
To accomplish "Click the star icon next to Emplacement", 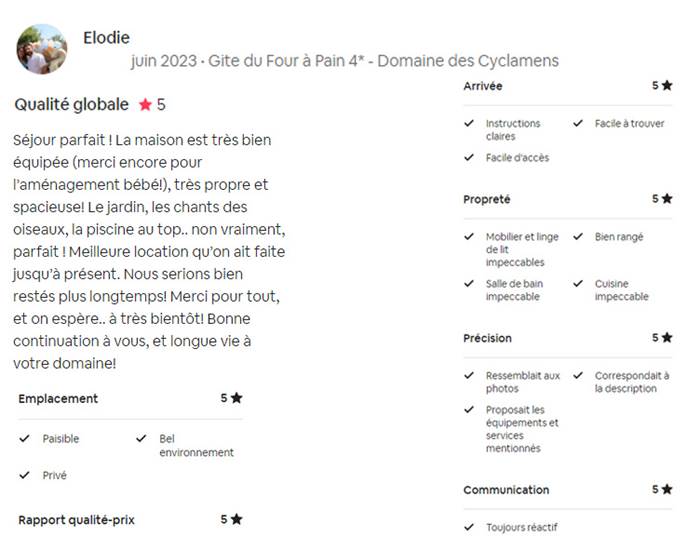I will 237,398.
